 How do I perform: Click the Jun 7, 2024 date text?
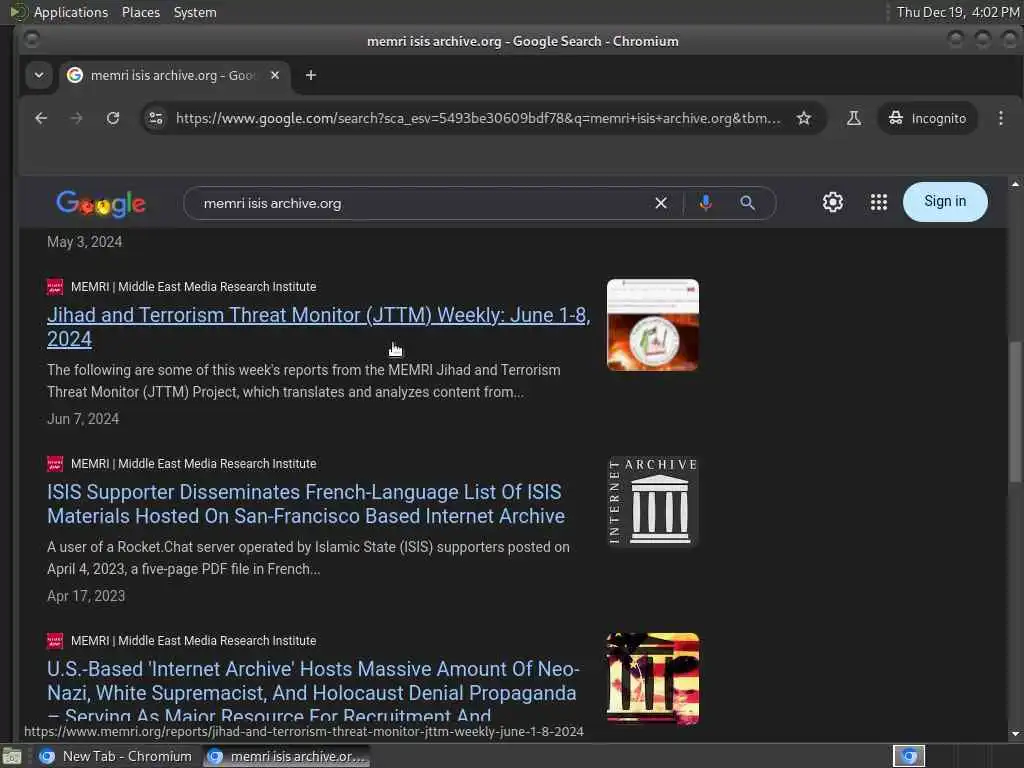pos(83,419)
